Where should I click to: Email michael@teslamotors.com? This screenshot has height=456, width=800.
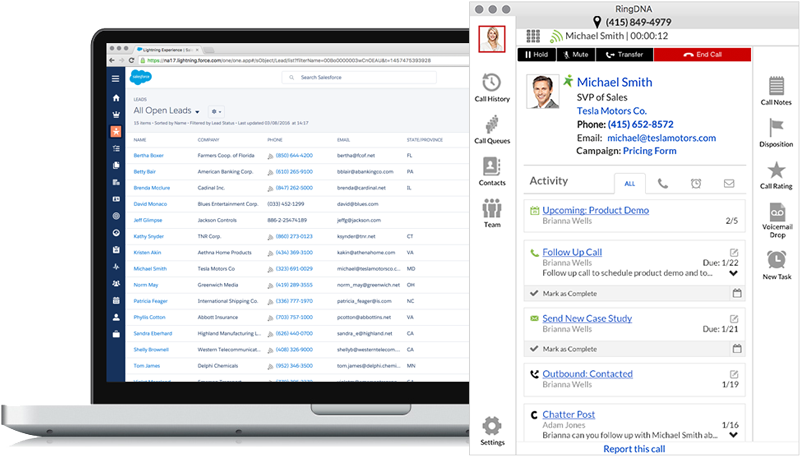[x=661, y=138]
